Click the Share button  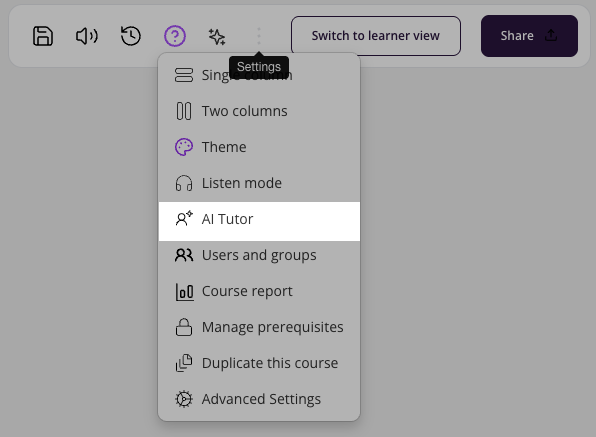[529, 36]
